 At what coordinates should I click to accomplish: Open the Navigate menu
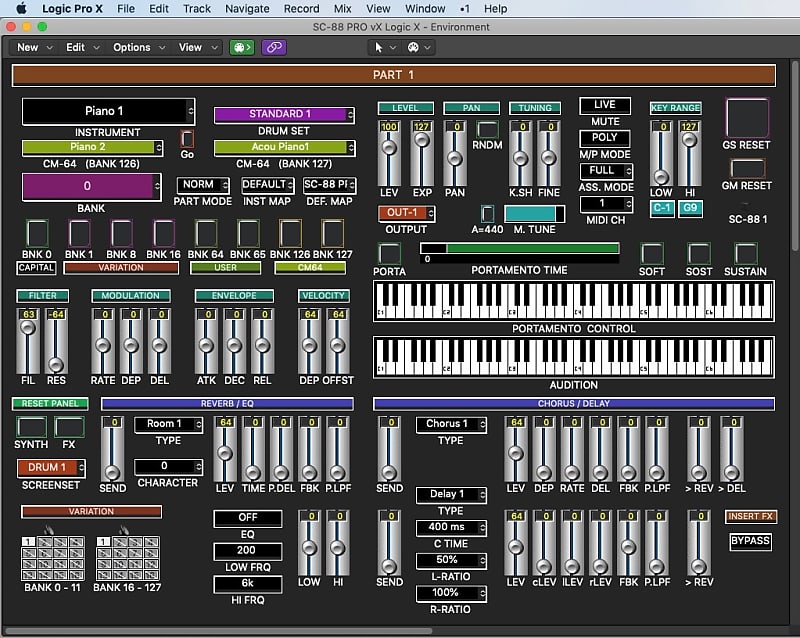247,9
